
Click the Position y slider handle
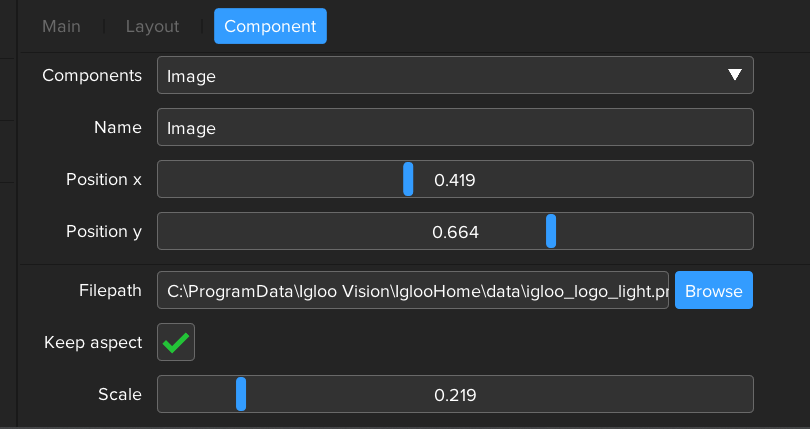551,231
